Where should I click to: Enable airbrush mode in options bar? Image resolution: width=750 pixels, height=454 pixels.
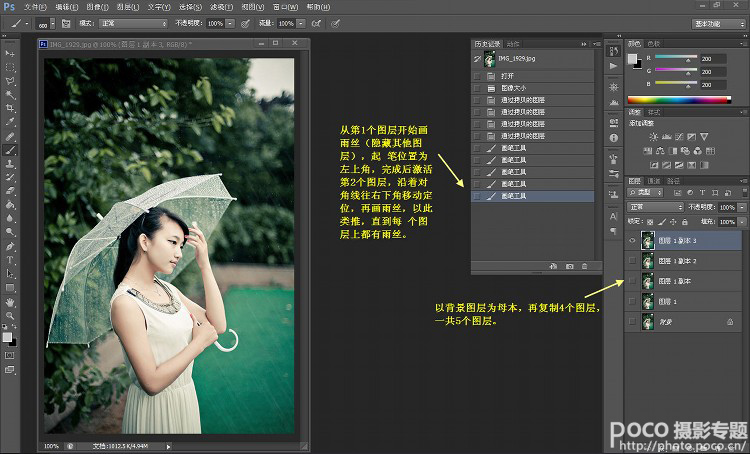coord(316,23)
